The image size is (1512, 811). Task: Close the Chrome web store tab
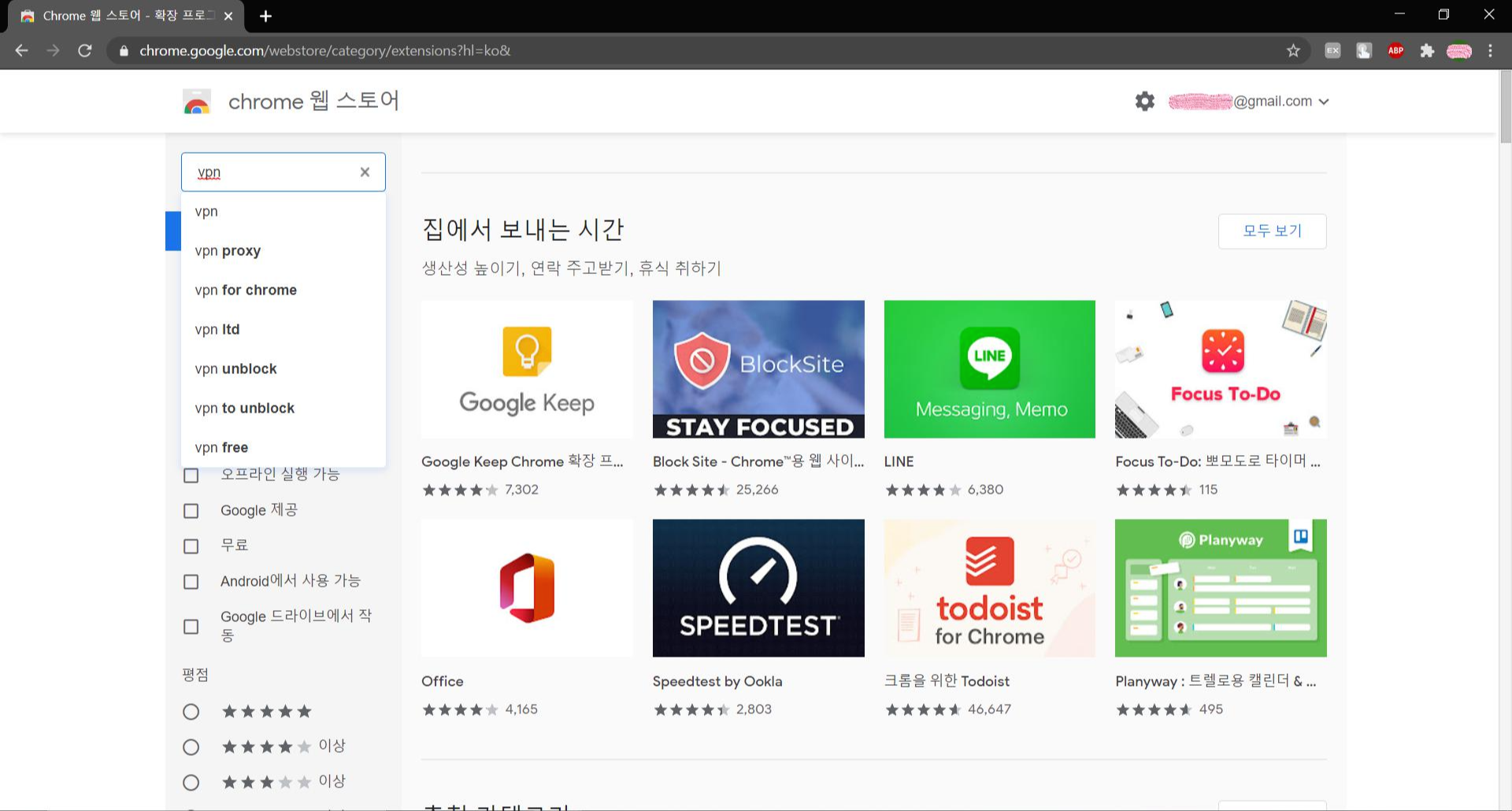[228, 16]
